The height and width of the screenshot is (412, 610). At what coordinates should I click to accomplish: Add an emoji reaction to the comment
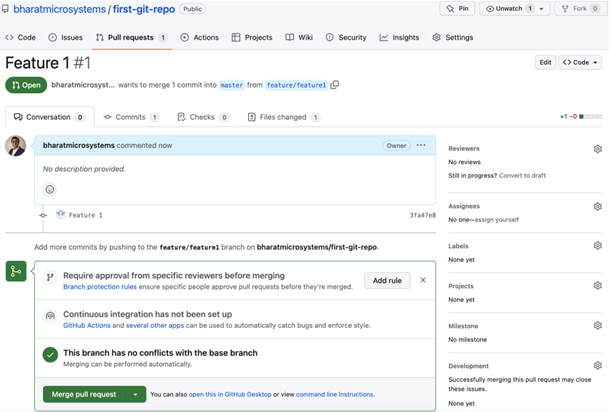pyautogui.click(x=50, y=189)
